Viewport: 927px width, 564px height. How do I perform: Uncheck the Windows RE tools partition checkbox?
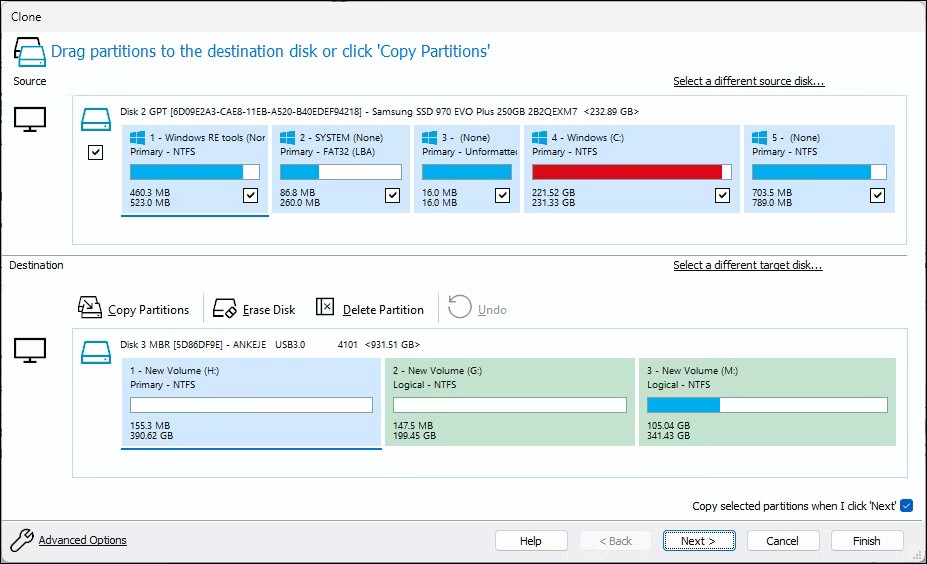coord(250,196)
